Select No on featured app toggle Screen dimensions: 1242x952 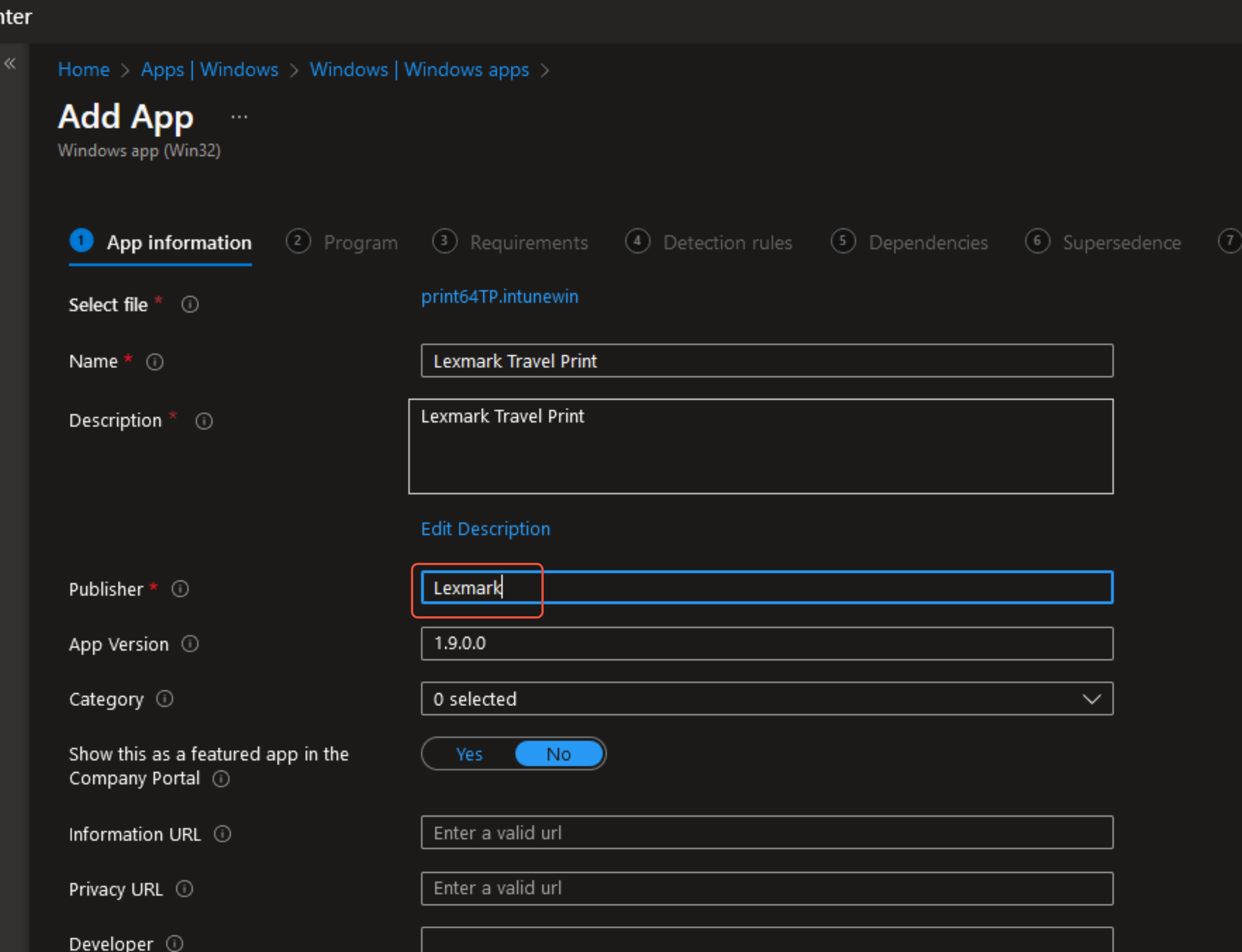(559, 754)
